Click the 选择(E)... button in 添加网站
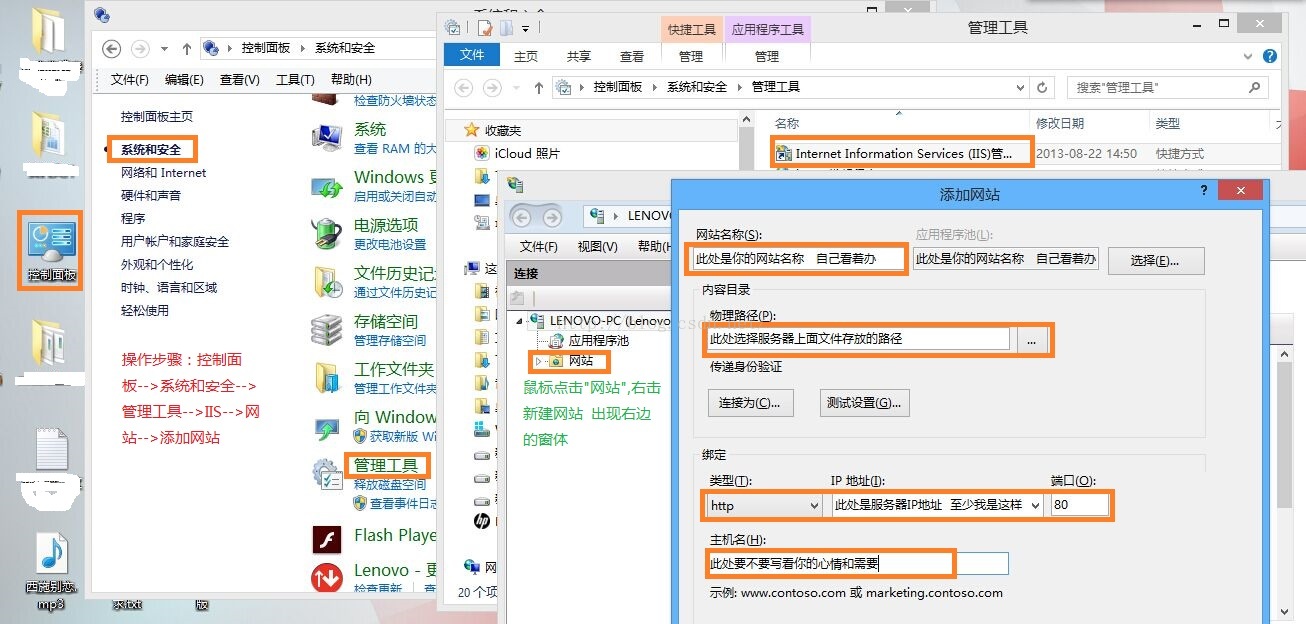 click(1156, 261)
